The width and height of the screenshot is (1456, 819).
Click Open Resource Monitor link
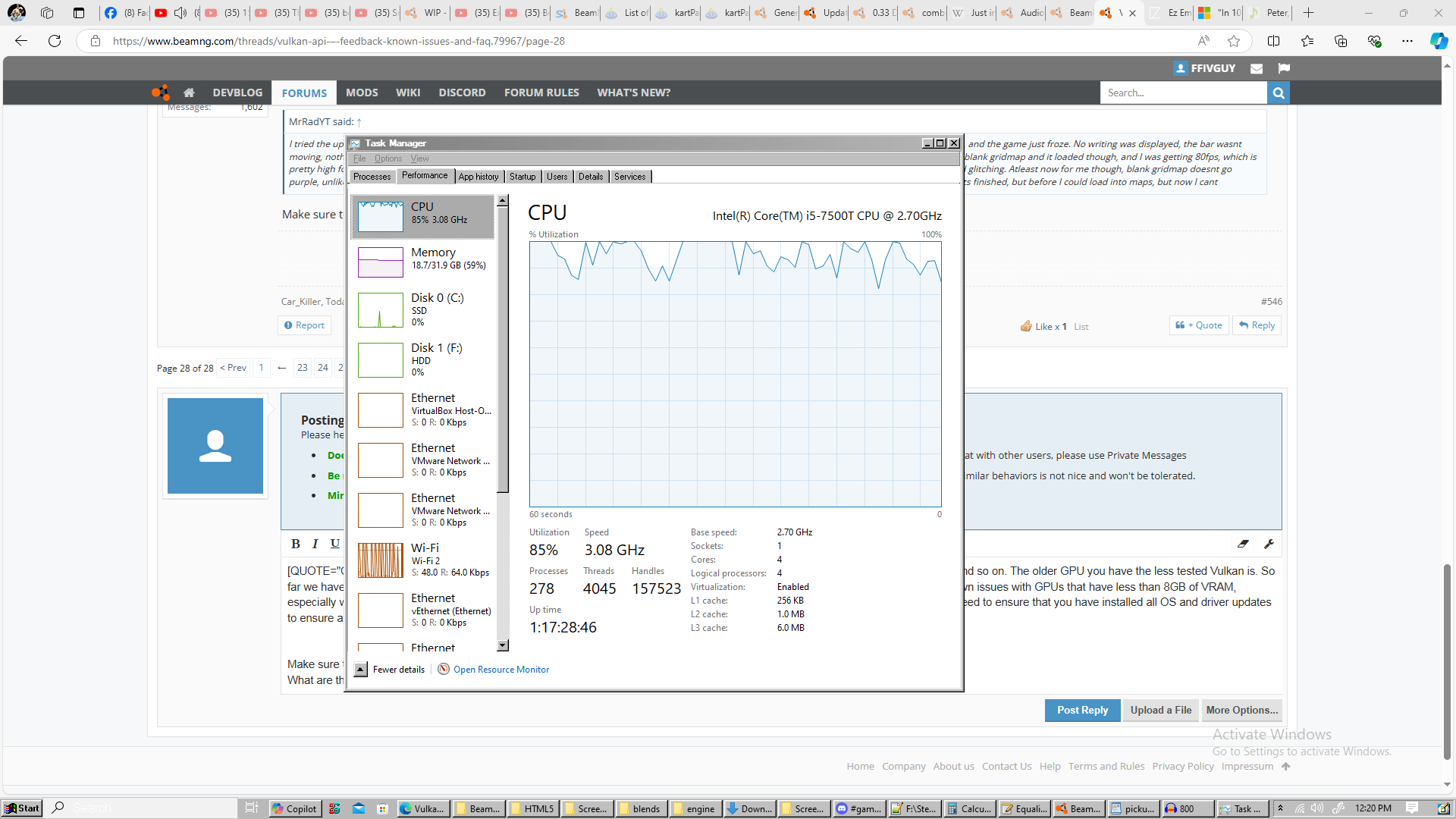pyautogui.click(x=500, y=670)
